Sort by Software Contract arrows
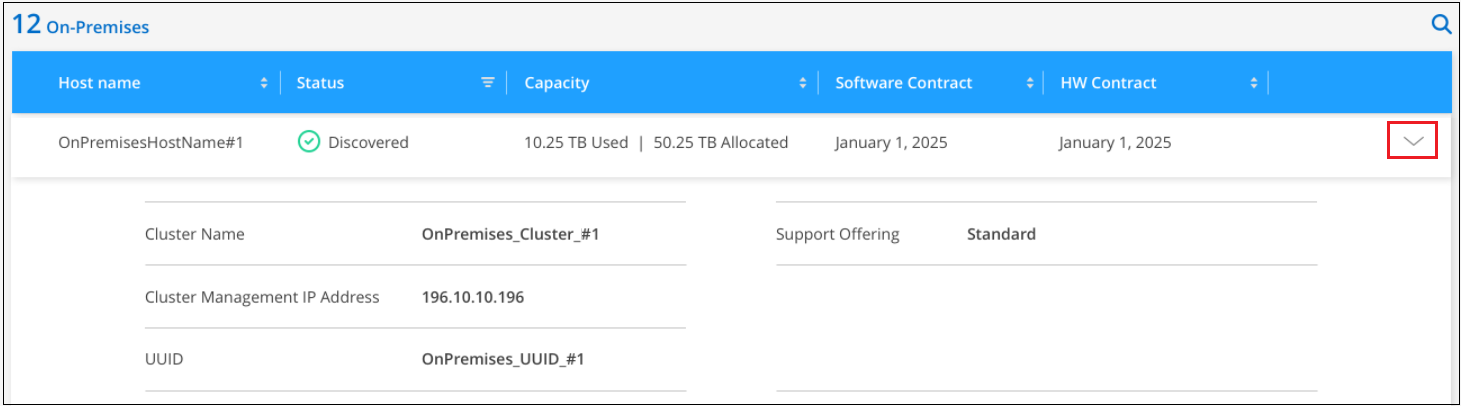 tap(1029, 83)
